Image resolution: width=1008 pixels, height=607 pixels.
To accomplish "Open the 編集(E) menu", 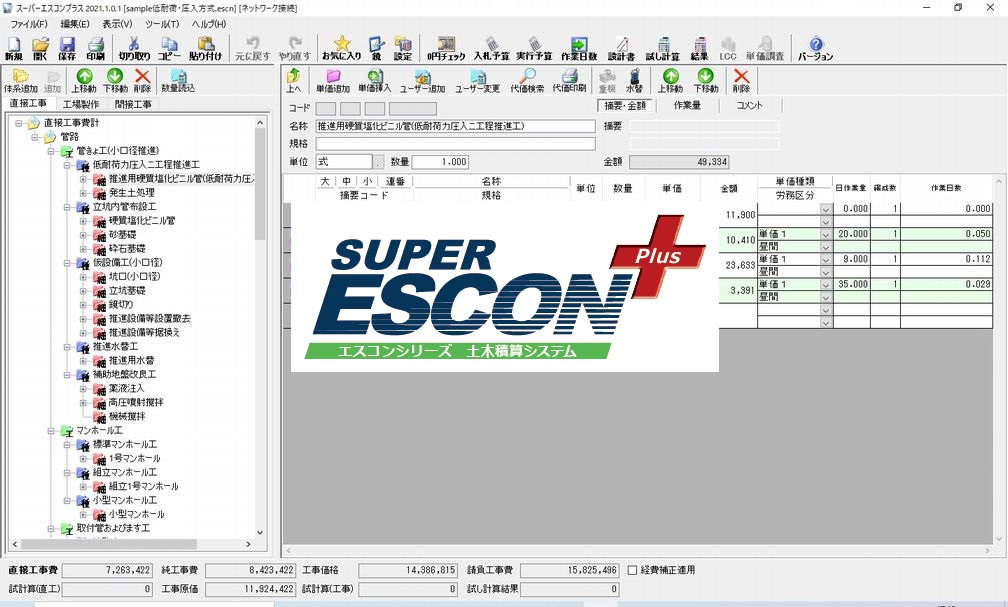I will 75,24.
